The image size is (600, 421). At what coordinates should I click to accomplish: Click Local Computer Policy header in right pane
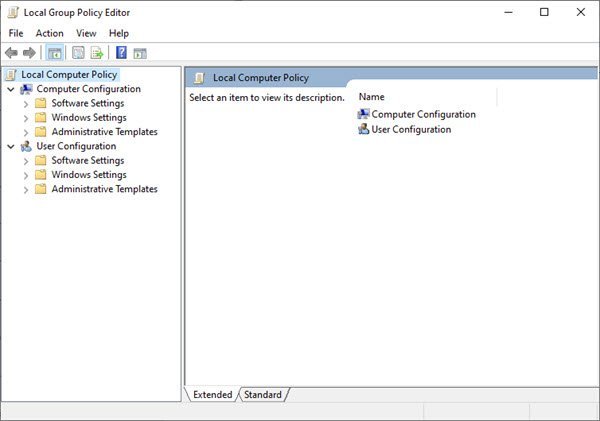(x=261, y=78)
